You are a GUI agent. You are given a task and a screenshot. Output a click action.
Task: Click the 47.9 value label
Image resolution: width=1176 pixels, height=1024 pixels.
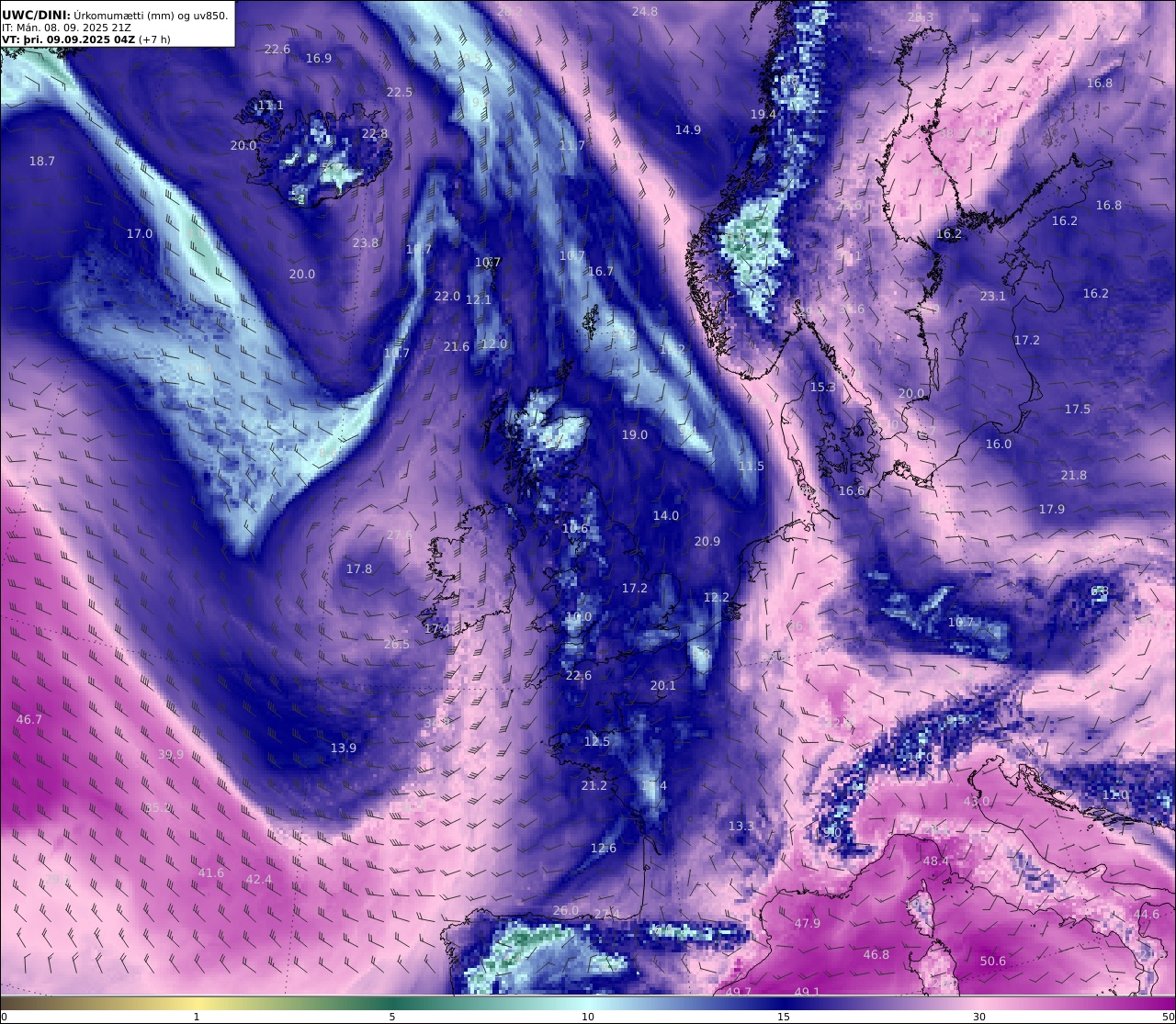click(x=808, y=923)
